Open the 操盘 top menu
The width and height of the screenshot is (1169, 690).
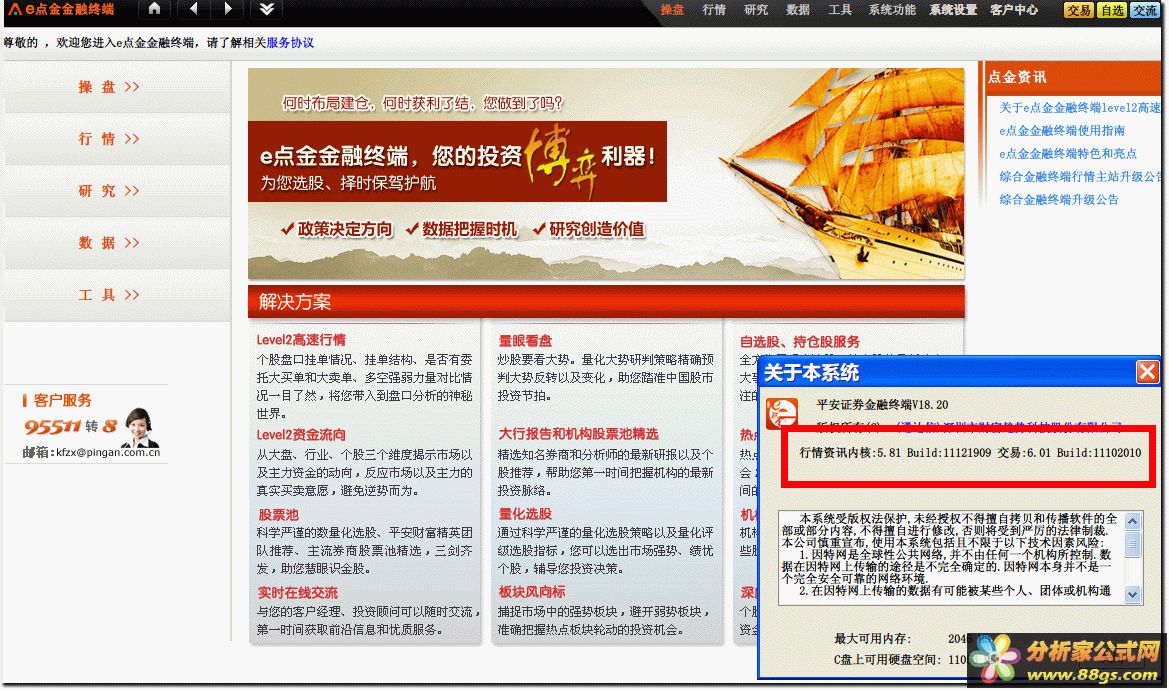click(x=672, y=10)
